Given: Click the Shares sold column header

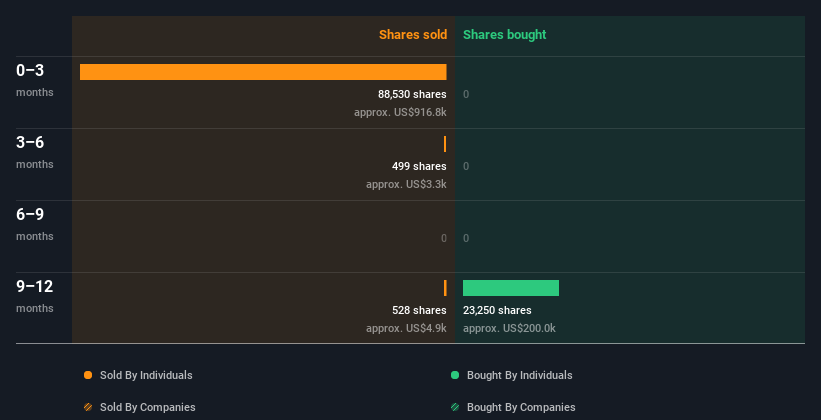Looking at the screenshot, I should point(413,35).
